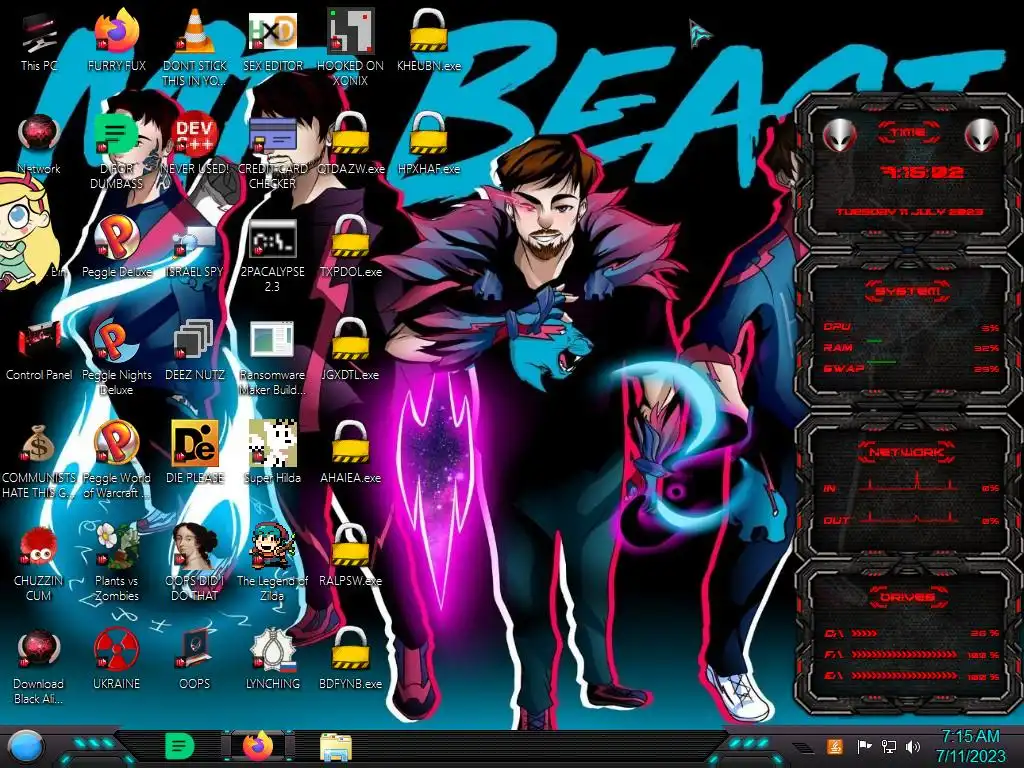Open the This PC desktop icon
1024x768 pixels.
(x=39, y=39)
